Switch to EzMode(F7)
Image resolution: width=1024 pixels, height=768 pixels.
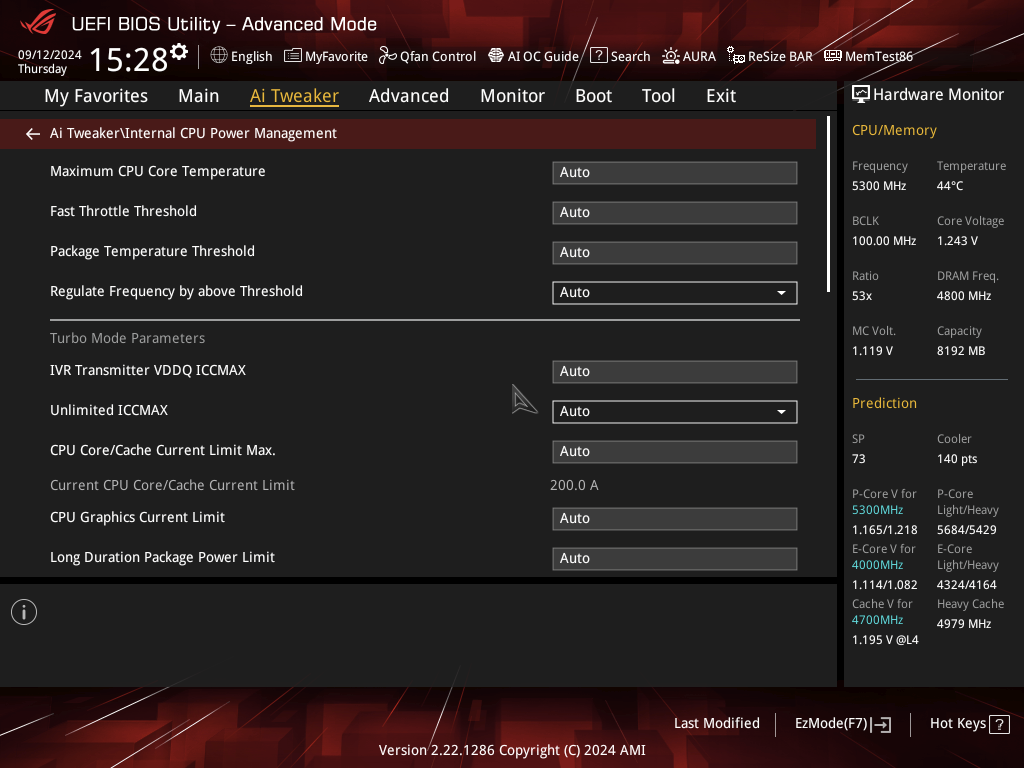coord(843,724)
